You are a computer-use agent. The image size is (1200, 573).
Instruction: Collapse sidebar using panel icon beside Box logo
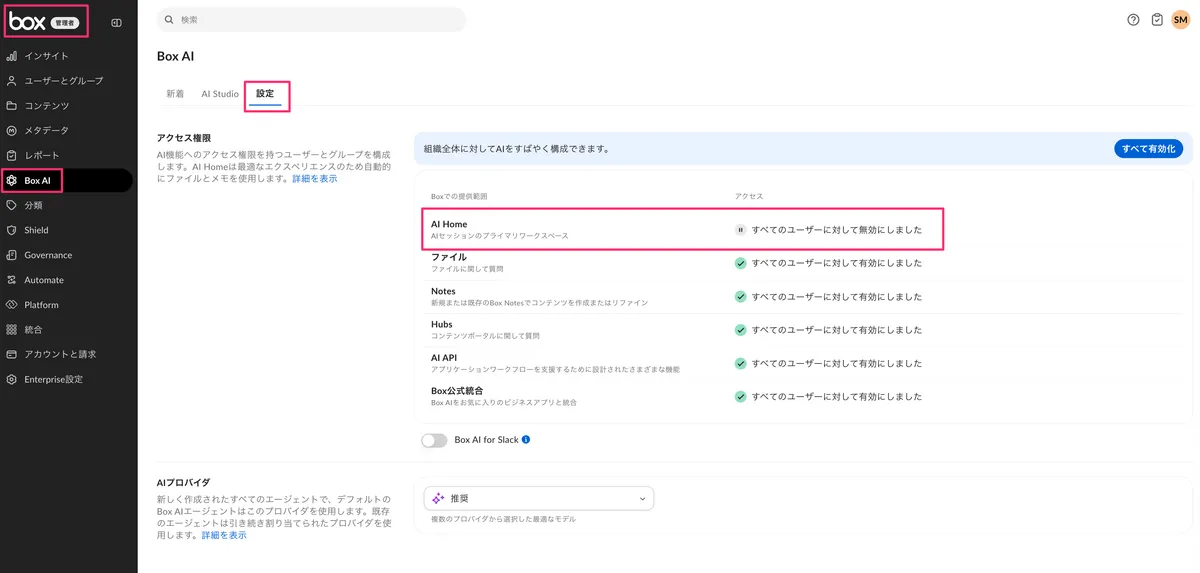[116, 22]
